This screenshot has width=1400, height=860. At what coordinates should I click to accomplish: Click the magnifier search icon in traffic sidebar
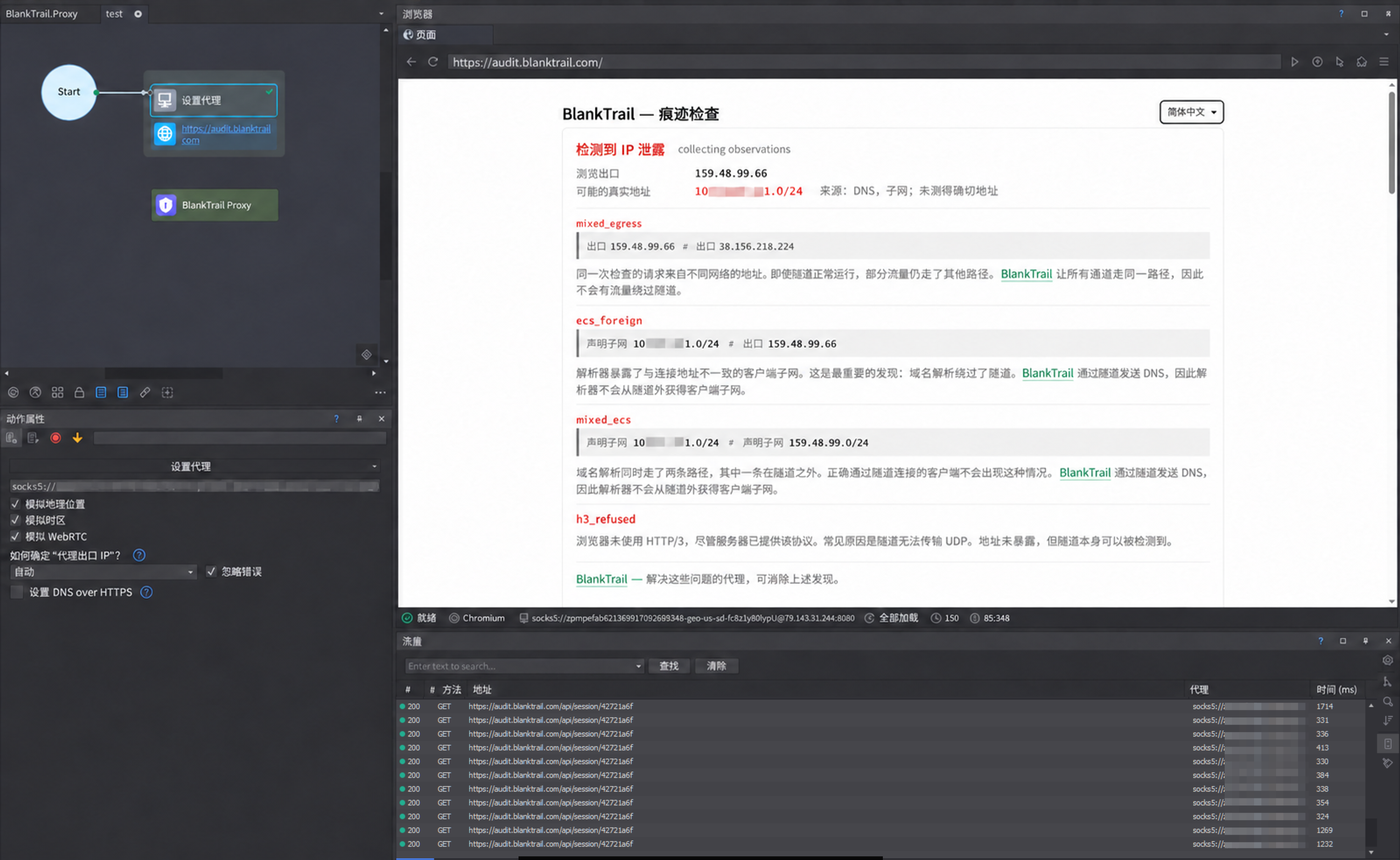click(1388, 702)
